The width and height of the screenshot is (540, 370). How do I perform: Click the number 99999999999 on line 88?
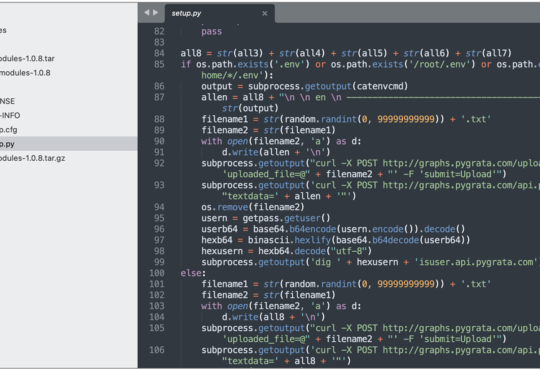click(x=406, y=119)
